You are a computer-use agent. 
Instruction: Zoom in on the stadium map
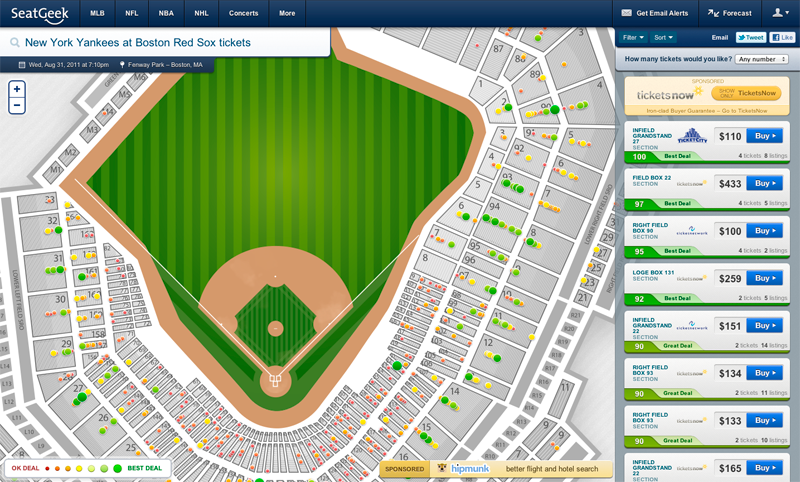tap(17, 89)
